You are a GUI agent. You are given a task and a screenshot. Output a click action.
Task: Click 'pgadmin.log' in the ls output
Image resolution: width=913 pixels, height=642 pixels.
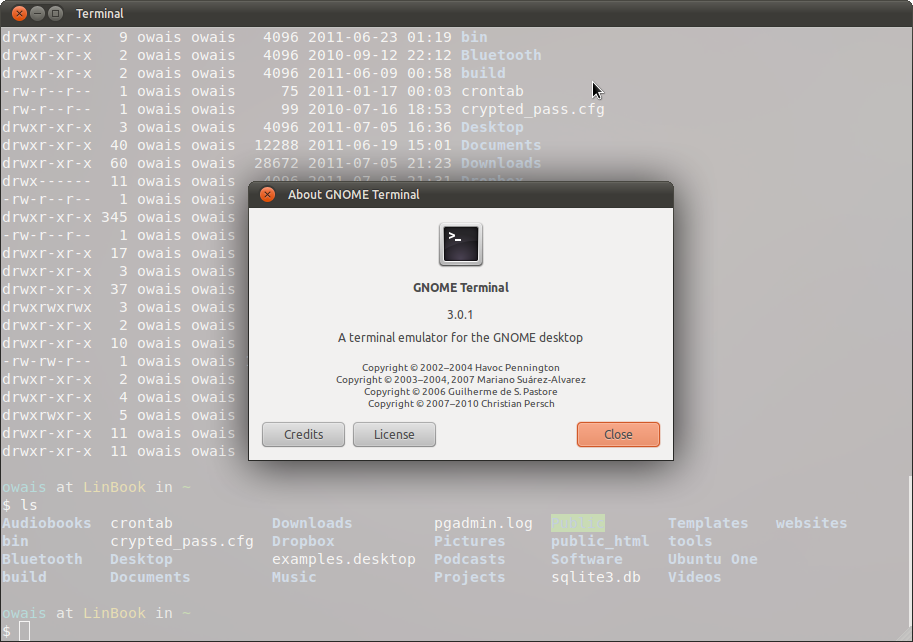(x=483, y=523)
